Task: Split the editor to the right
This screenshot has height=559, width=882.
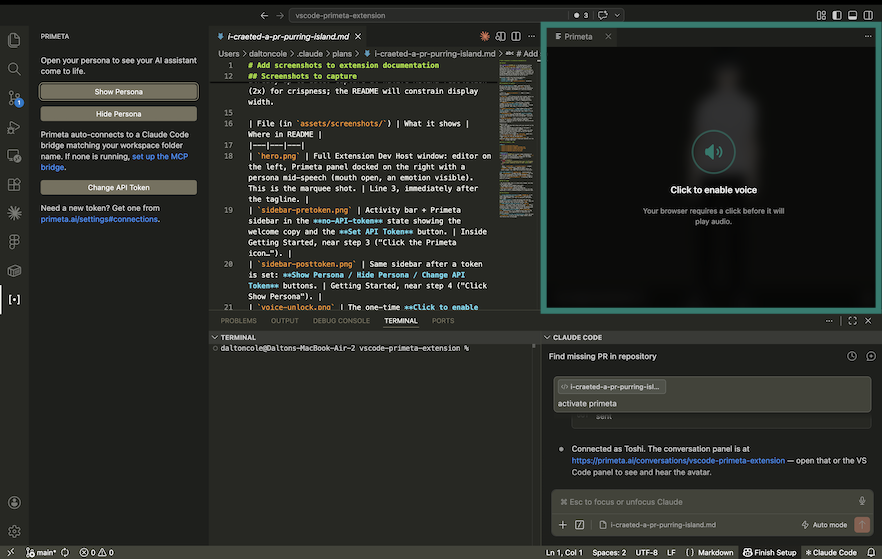Action: point(516,37)
